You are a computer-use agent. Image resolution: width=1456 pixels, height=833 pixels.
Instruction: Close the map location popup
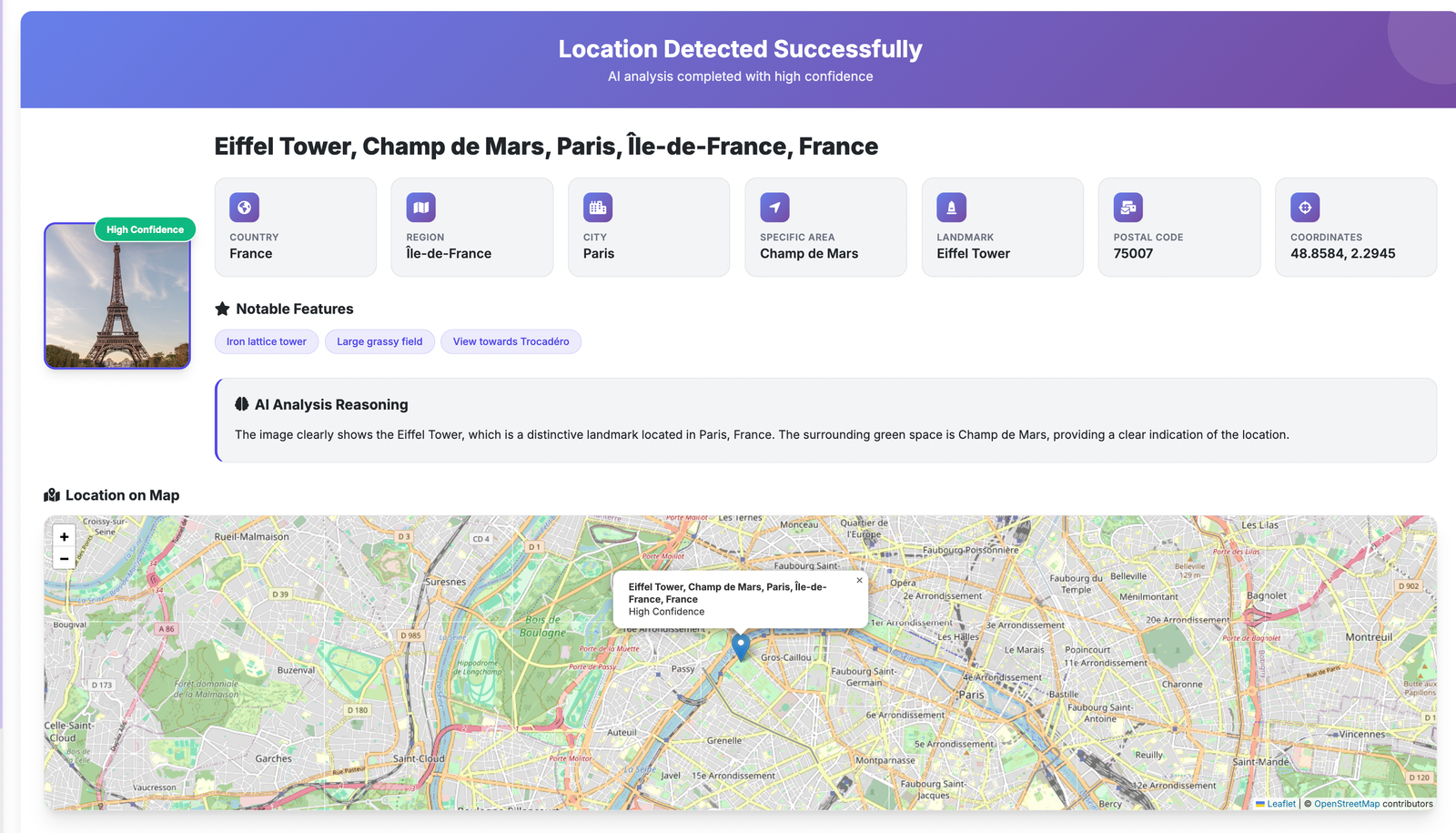[x=858, y=580]
